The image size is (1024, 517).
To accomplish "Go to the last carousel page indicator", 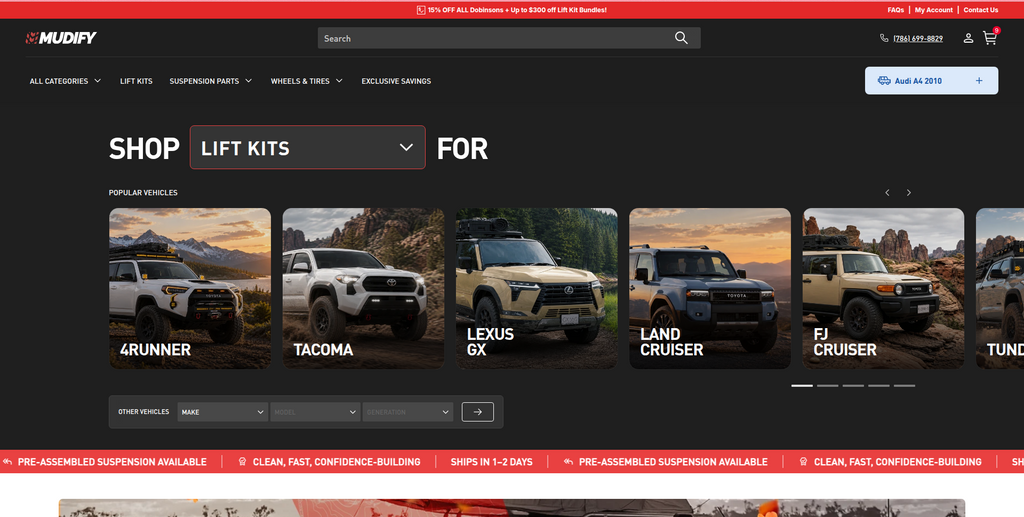I will click(x=904, y=386).
